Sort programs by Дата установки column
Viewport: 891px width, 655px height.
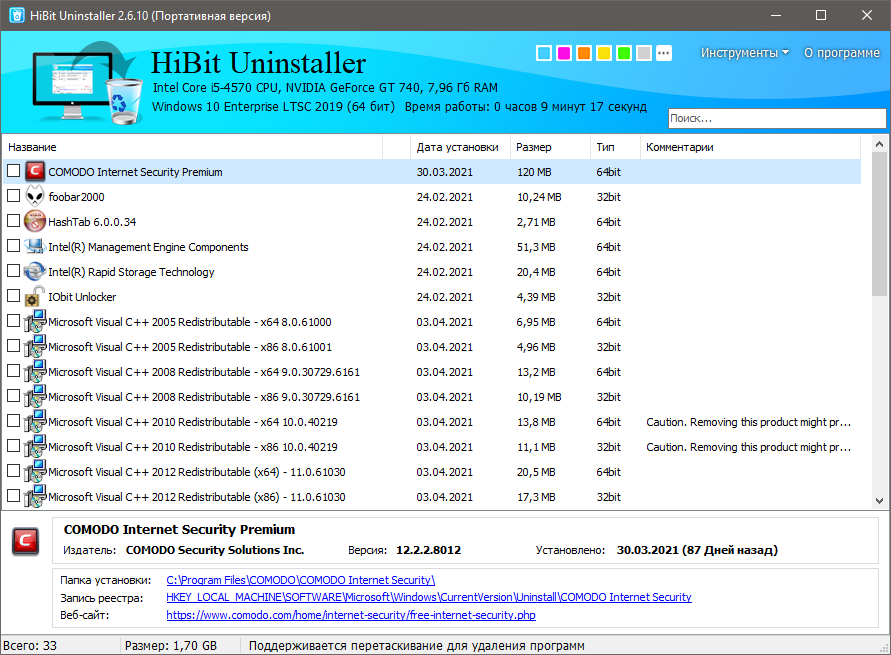458,147
